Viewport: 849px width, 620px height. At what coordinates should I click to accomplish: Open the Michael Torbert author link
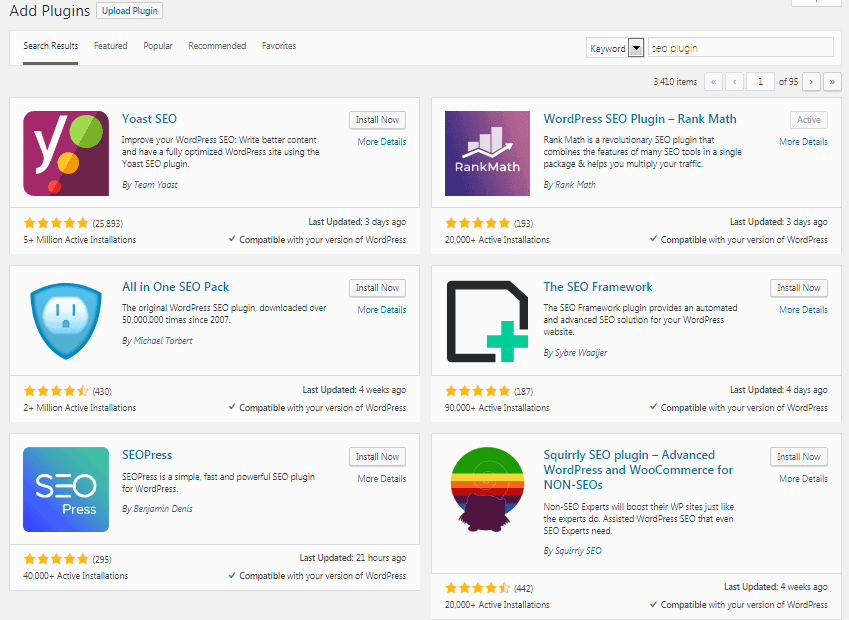(163, 341)
